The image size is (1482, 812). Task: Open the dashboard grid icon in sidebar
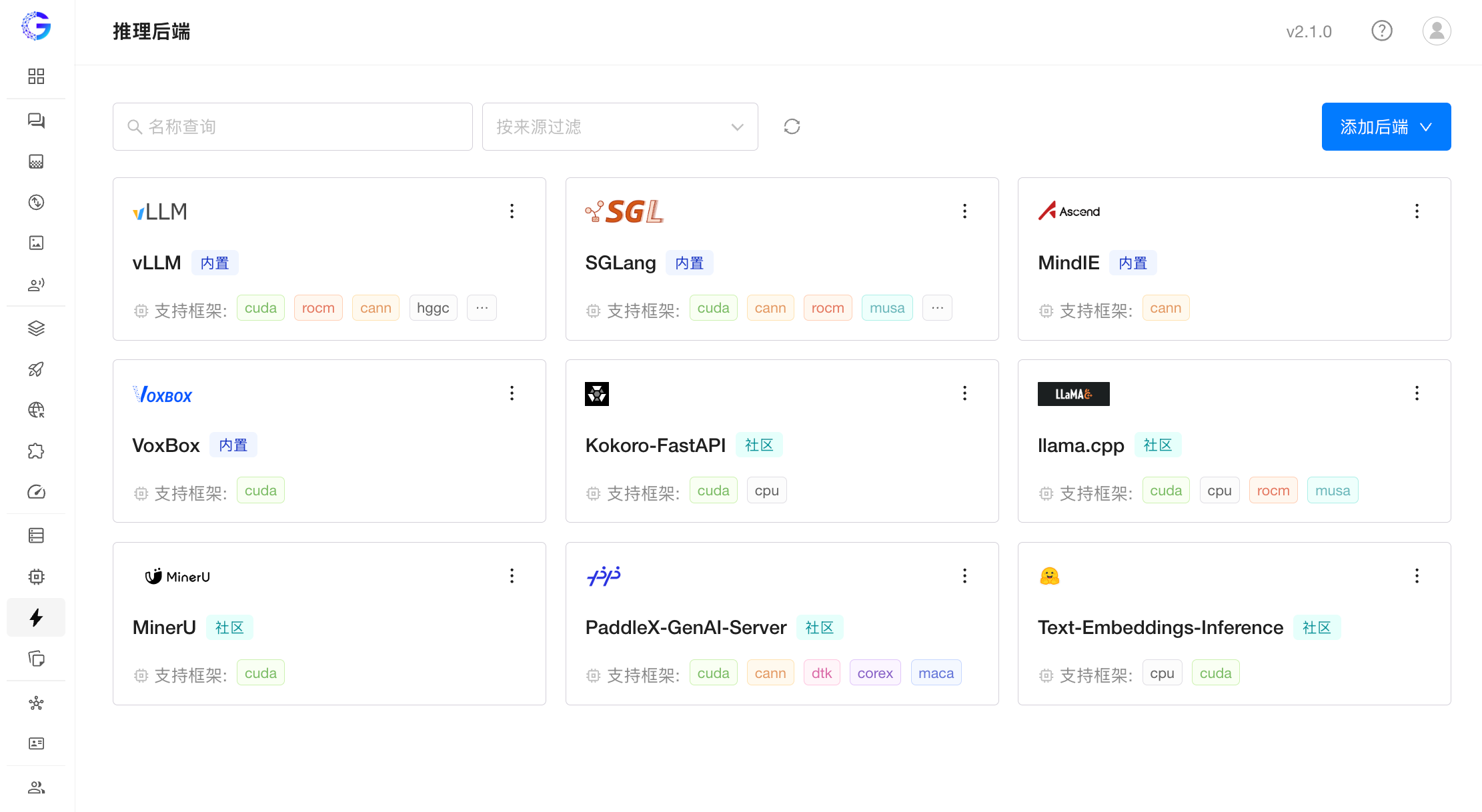[36, 76]
